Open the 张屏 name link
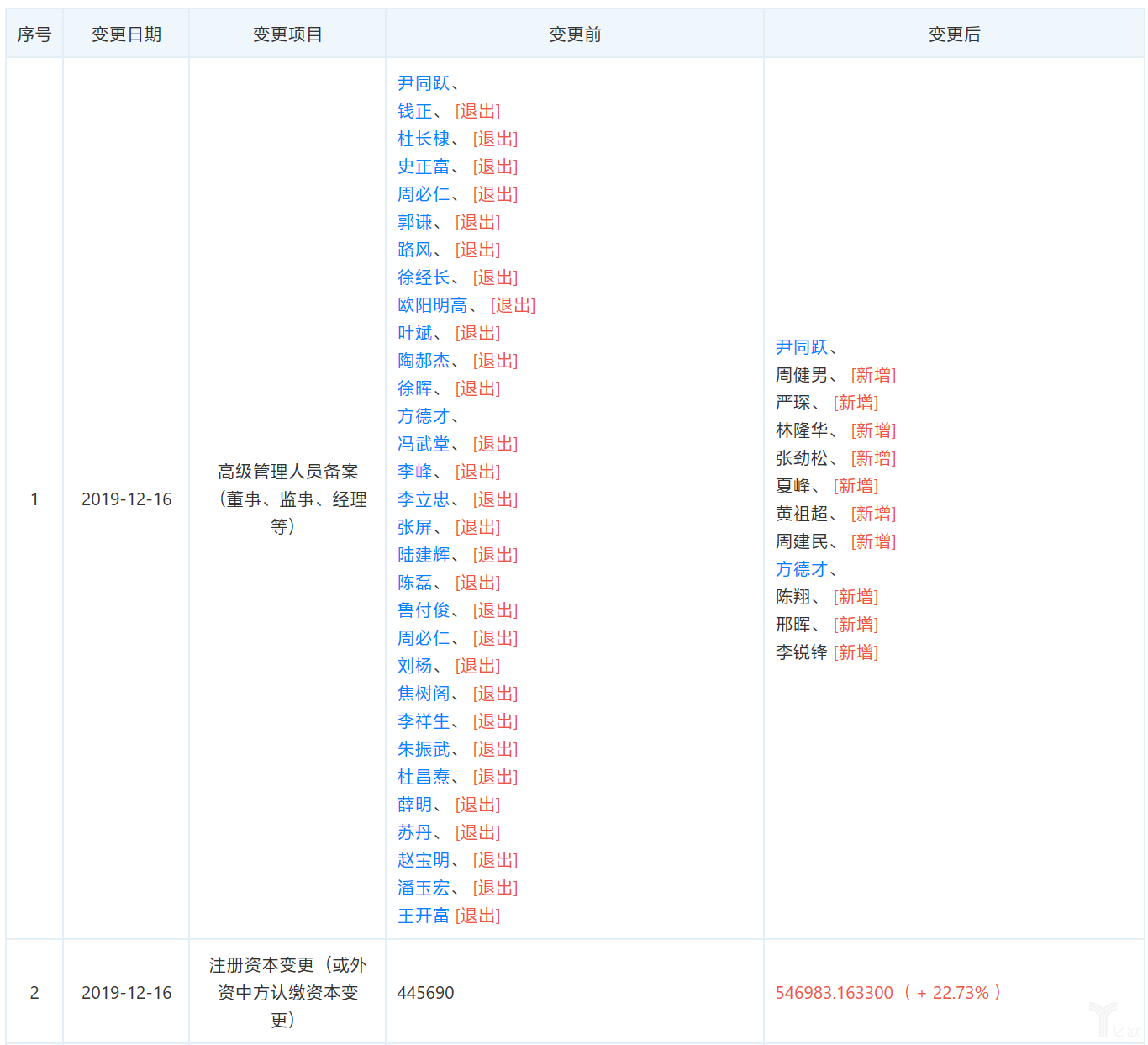1148x1045 pixels. [x=415, y=527]
